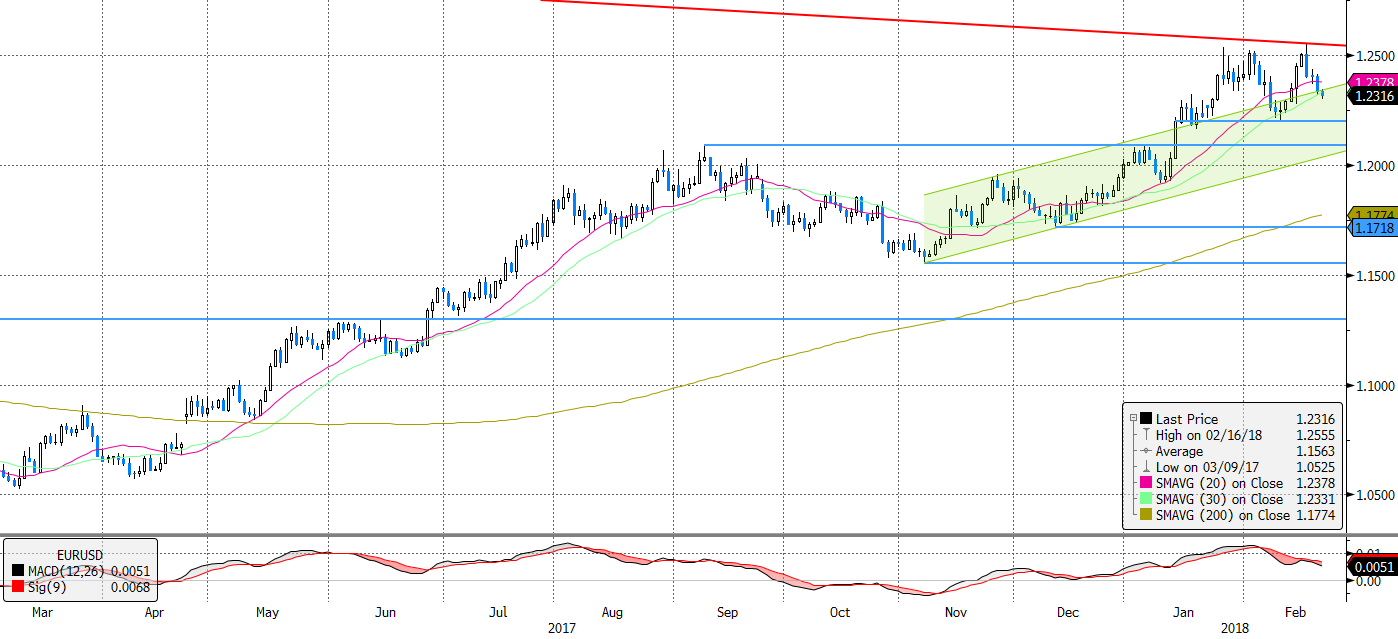Collapse the legend box using its corner toggle
The image size is (1398, 639).
coord(1132,419)
